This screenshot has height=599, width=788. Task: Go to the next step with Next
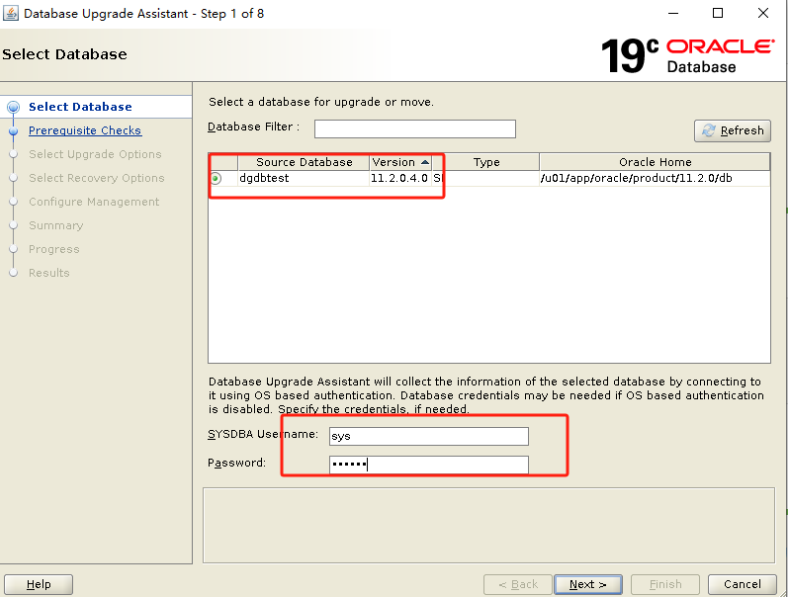coord(587,584)
